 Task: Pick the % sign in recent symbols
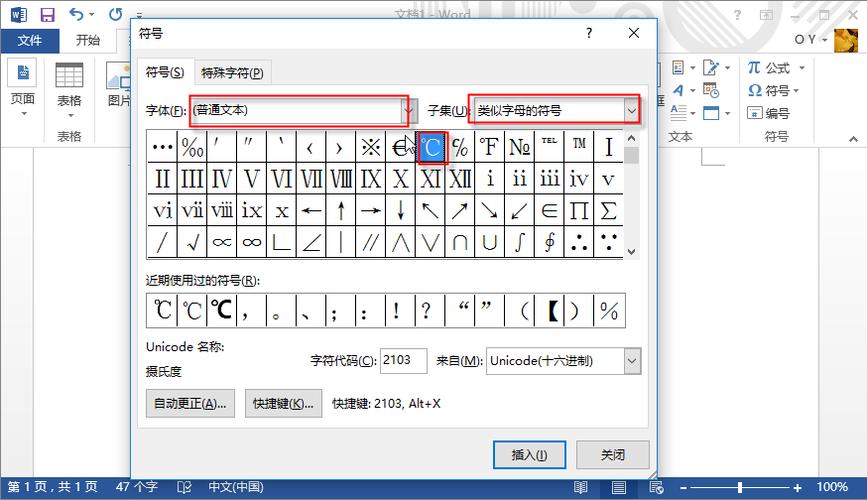tap(609, 310)
